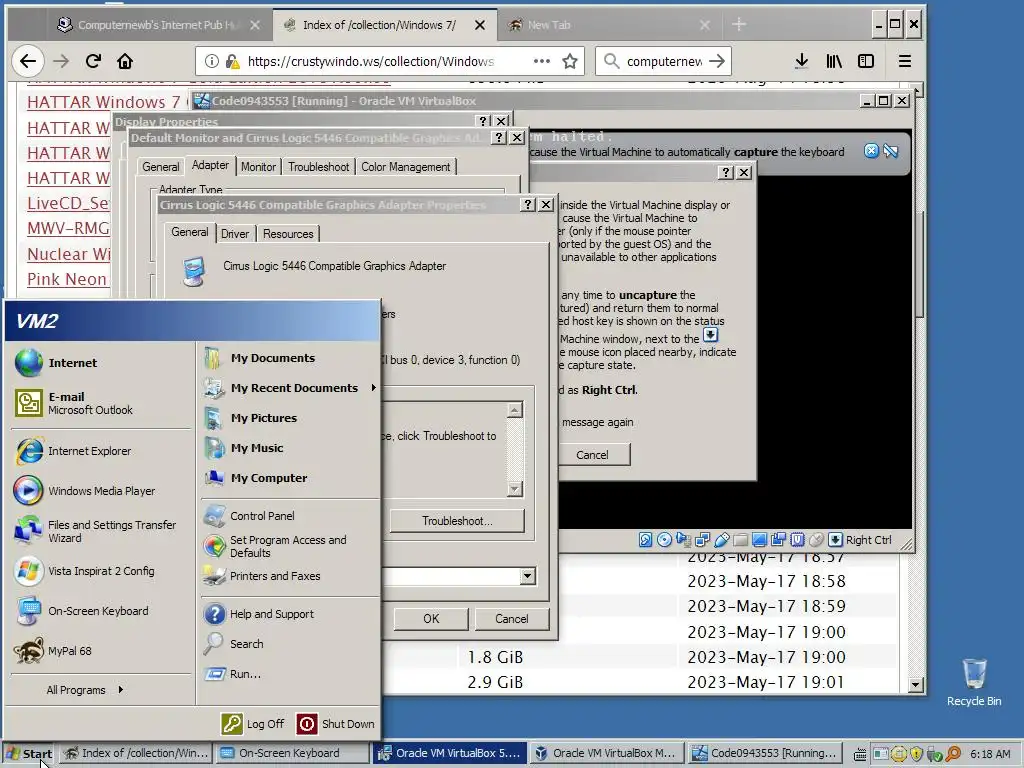Open Search from Start menu
The image size is (1024, 768).
point(289,644)
